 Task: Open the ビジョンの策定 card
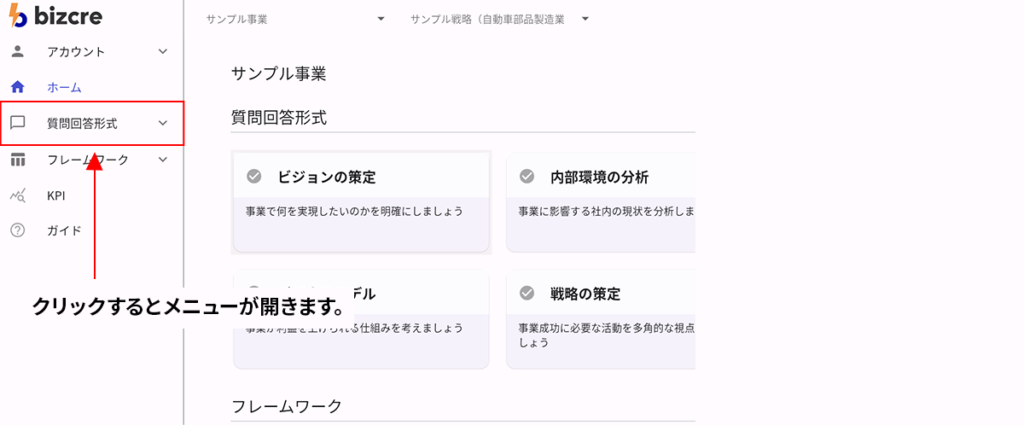point(361,202)
